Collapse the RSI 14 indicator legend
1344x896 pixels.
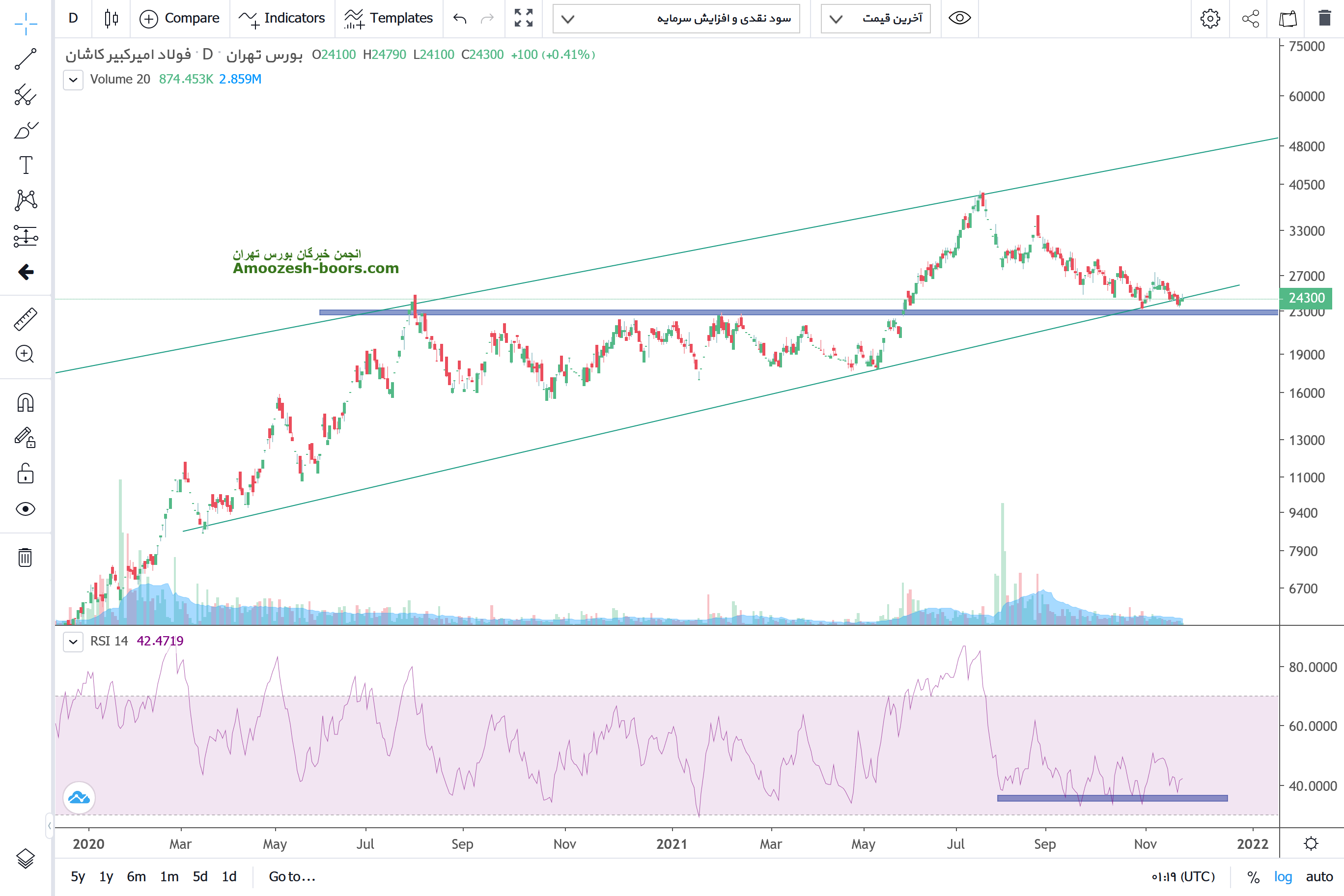click(x=73, y=641)
